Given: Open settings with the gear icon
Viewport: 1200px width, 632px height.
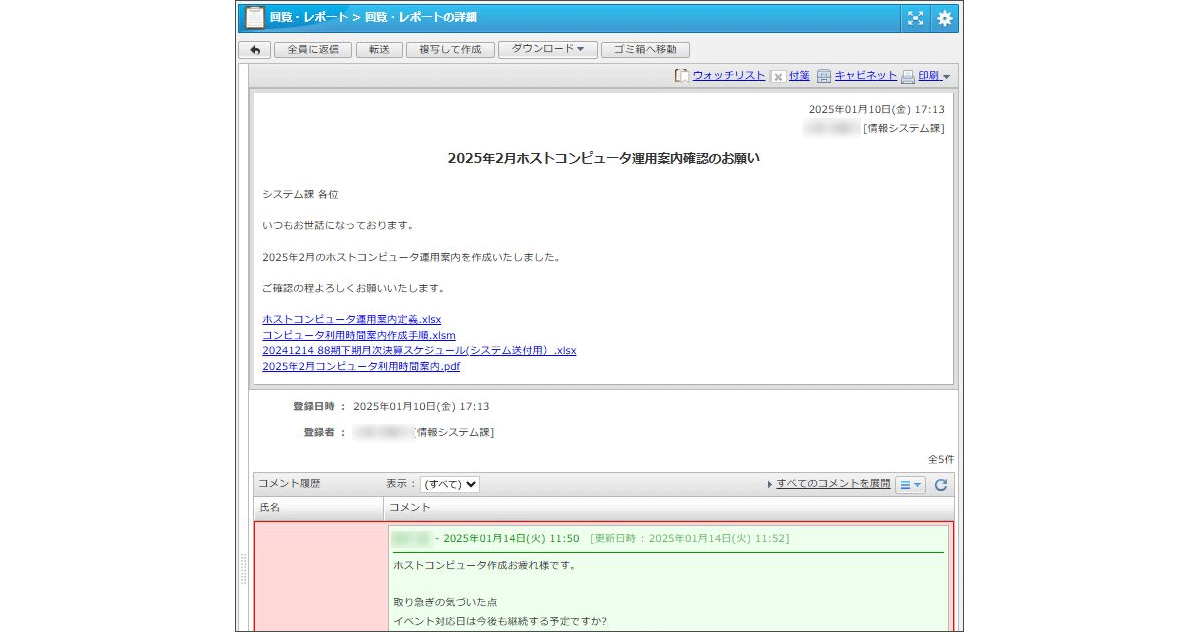Looking at the screenshot, I should [944, 18].
